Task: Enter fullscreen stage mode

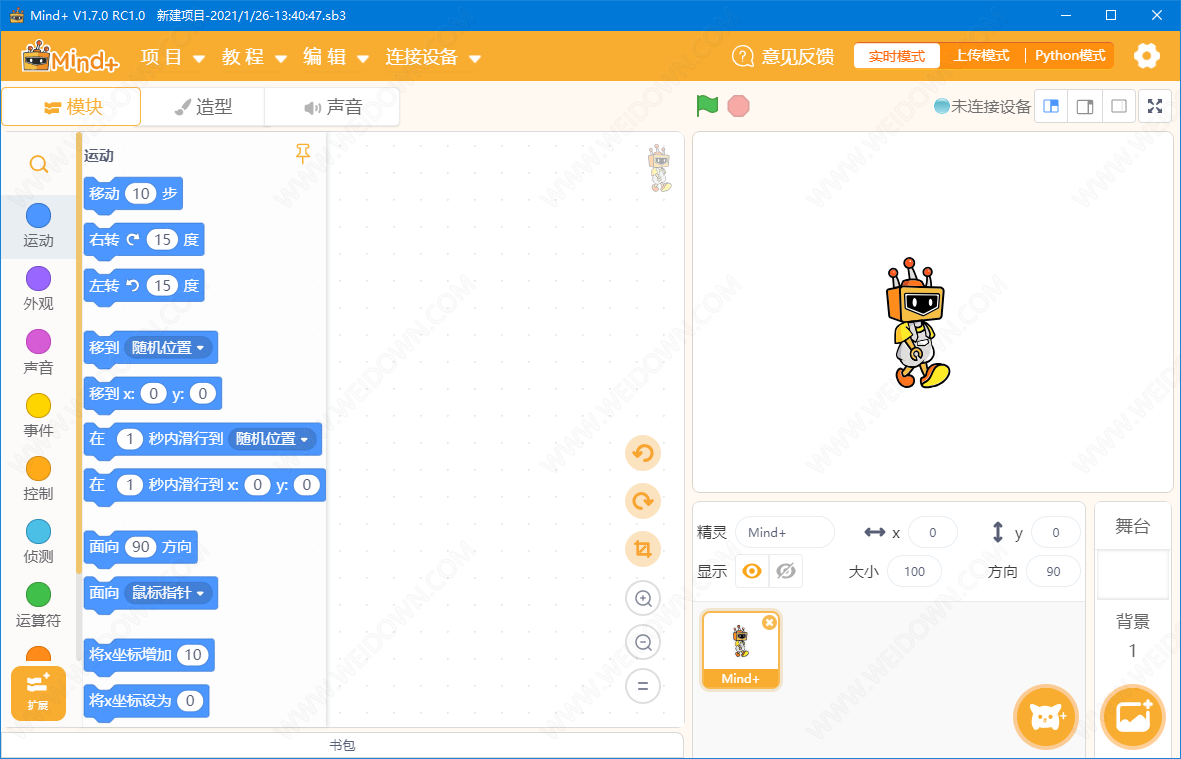Action: [x=1155, y=106]
